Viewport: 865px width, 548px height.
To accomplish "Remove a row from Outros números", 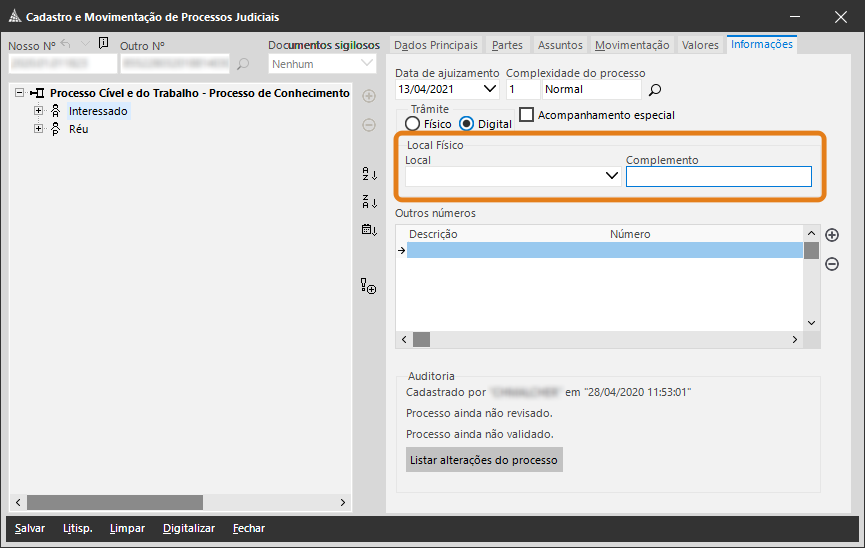I will 831,264.
